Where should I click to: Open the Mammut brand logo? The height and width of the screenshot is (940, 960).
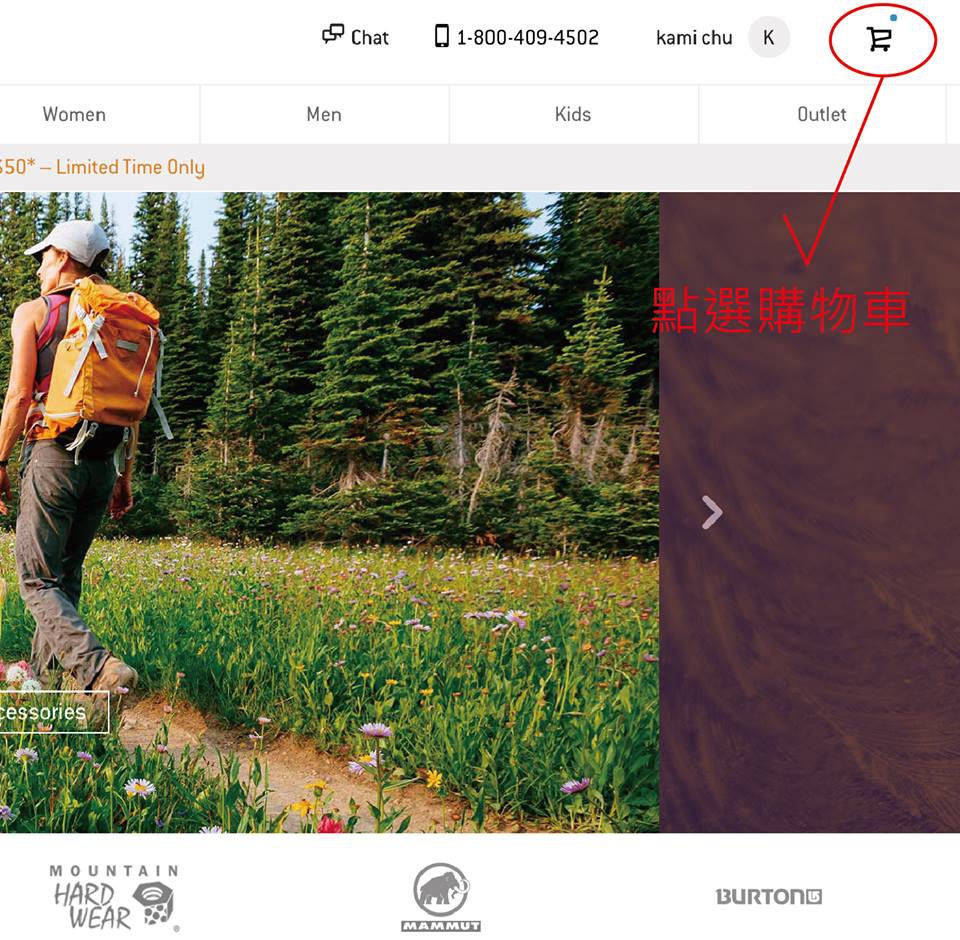click(441, 897)
